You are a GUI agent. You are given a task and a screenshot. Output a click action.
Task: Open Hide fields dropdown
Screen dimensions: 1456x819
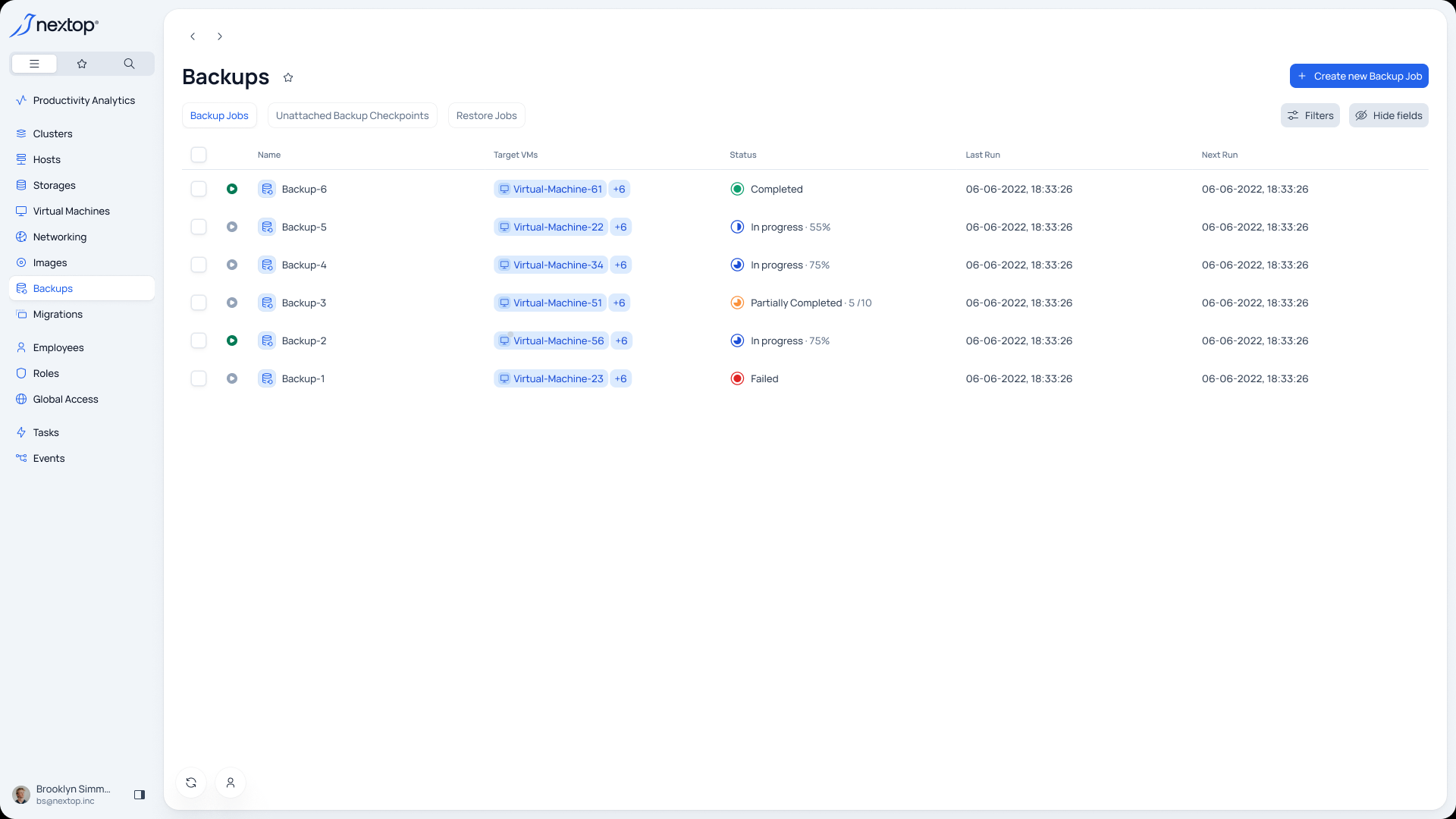[1389, 115]
